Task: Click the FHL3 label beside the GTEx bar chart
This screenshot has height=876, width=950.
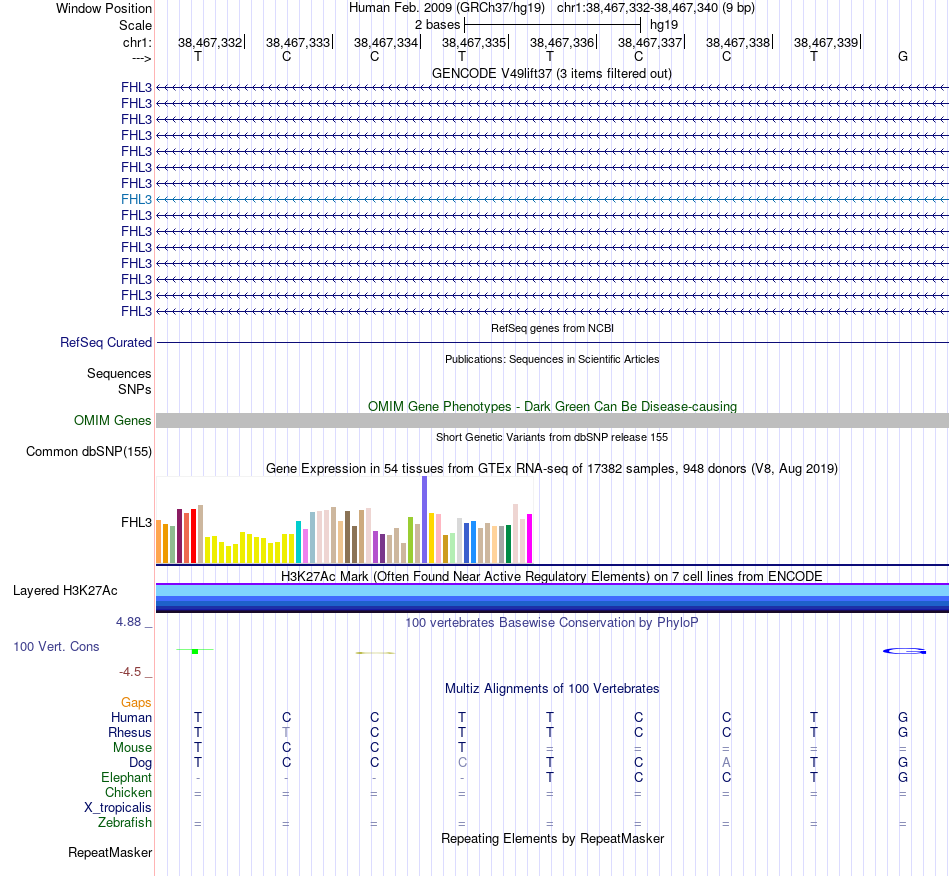Action: coord(136,522)
